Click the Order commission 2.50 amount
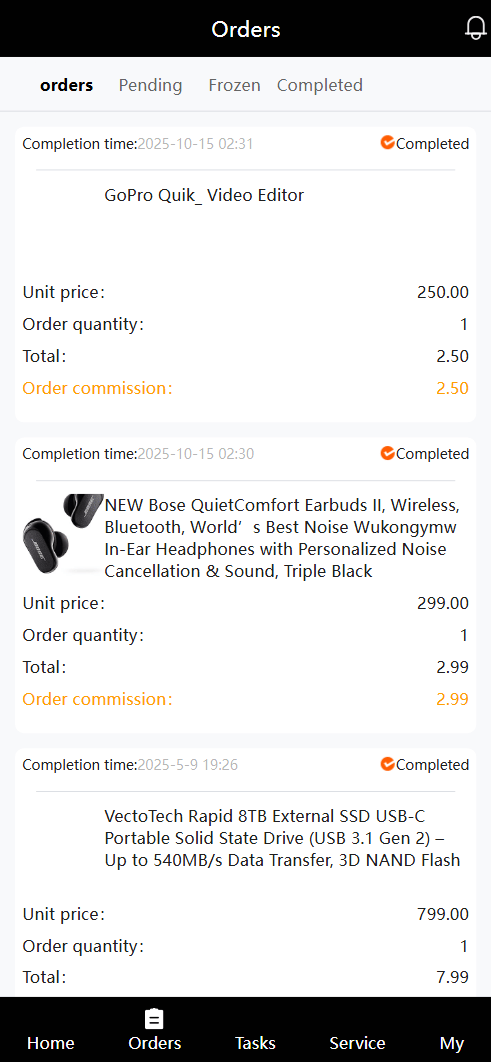Screen dimensions: 491x1062 point(452,388)
